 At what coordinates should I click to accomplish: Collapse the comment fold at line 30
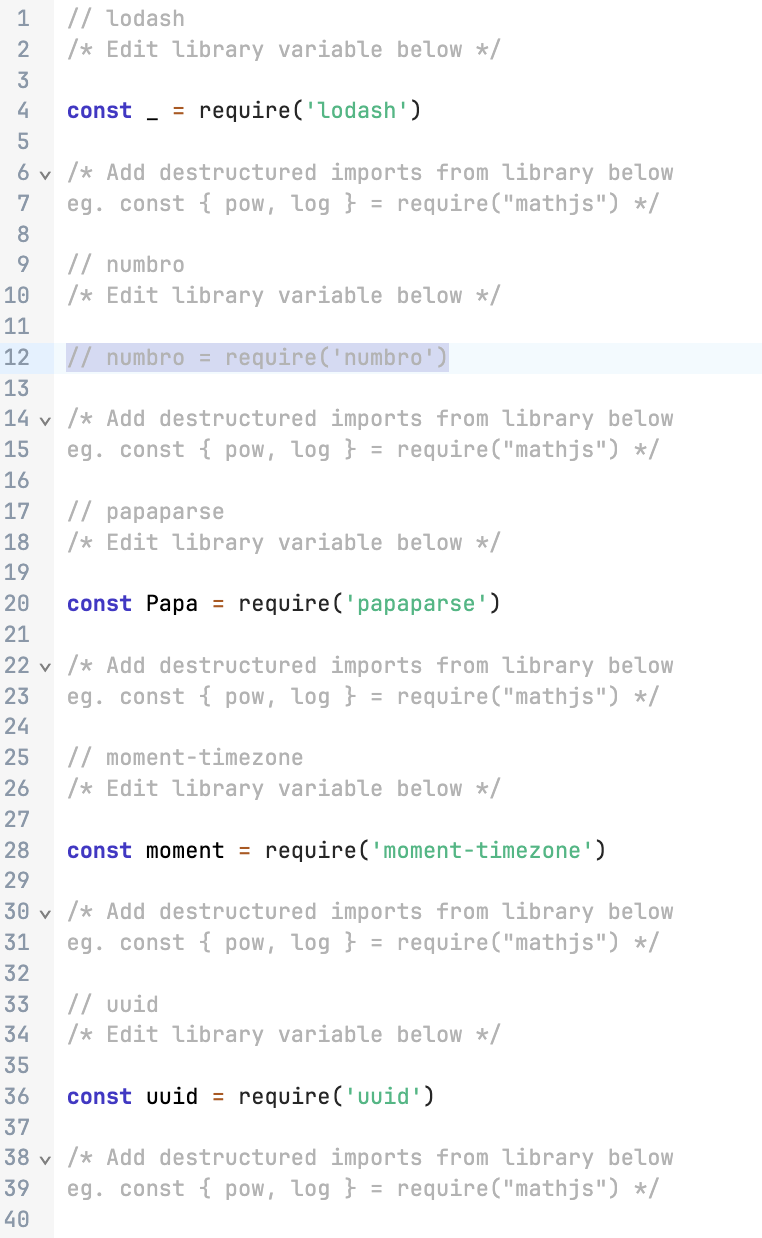(44, 913)
